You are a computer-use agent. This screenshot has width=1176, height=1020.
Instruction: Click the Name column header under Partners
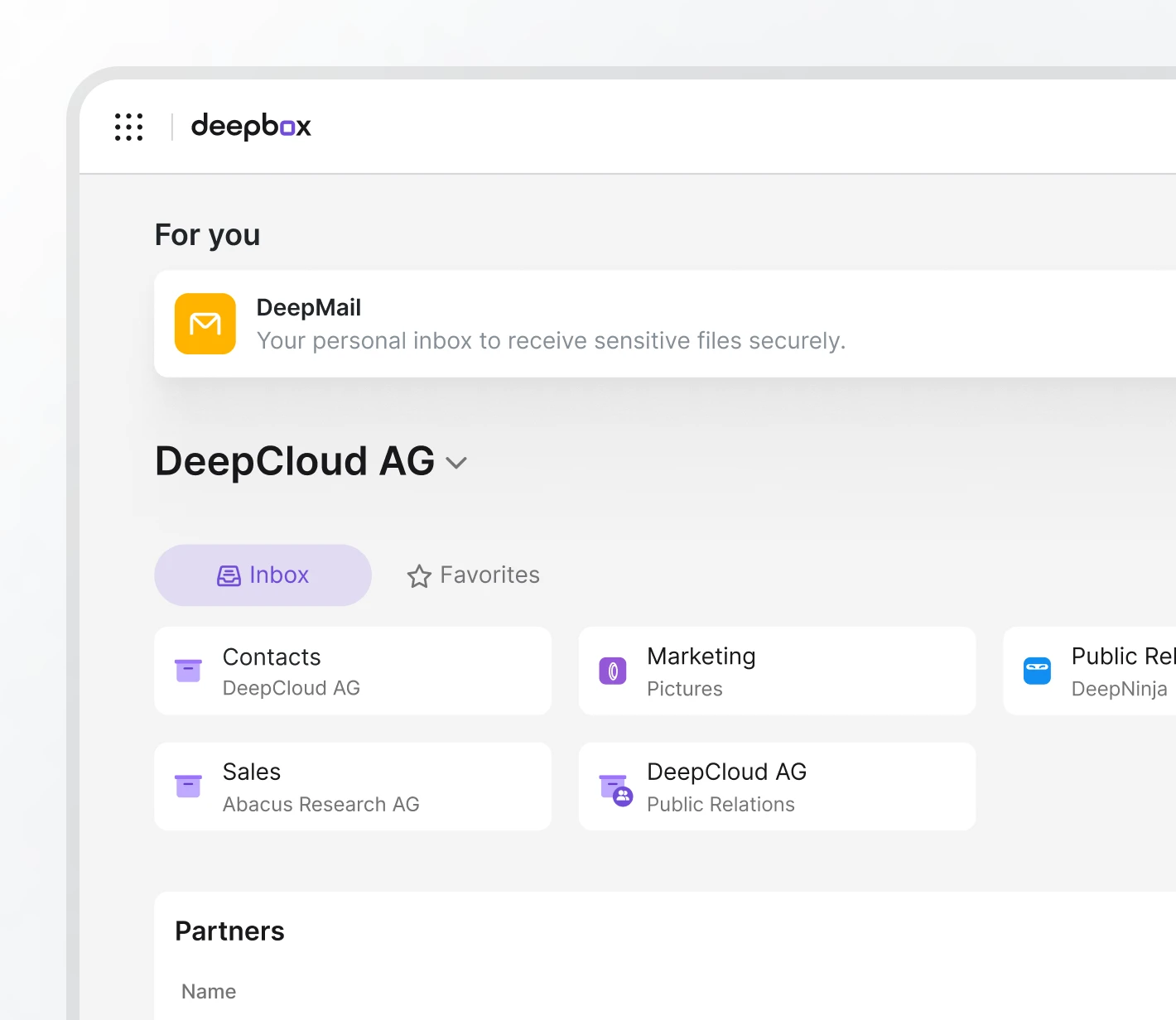pyautogui.click(x=209, y=991)
